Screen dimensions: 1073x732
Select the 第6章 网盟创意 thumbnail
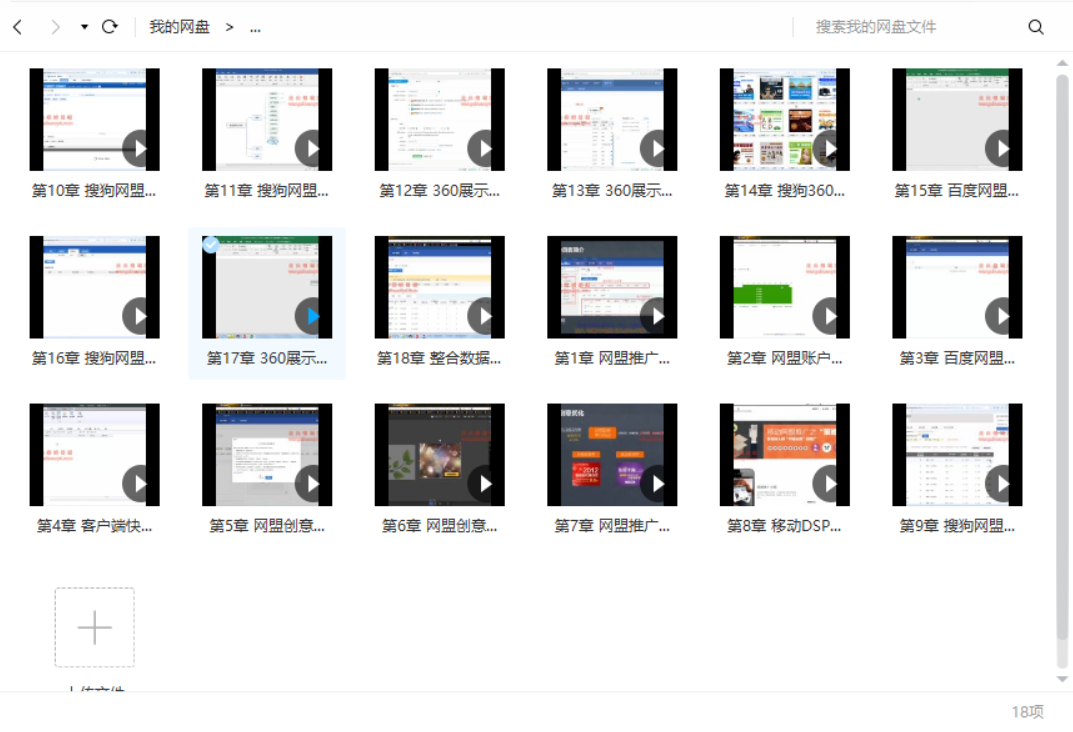(x=439, y=454)
